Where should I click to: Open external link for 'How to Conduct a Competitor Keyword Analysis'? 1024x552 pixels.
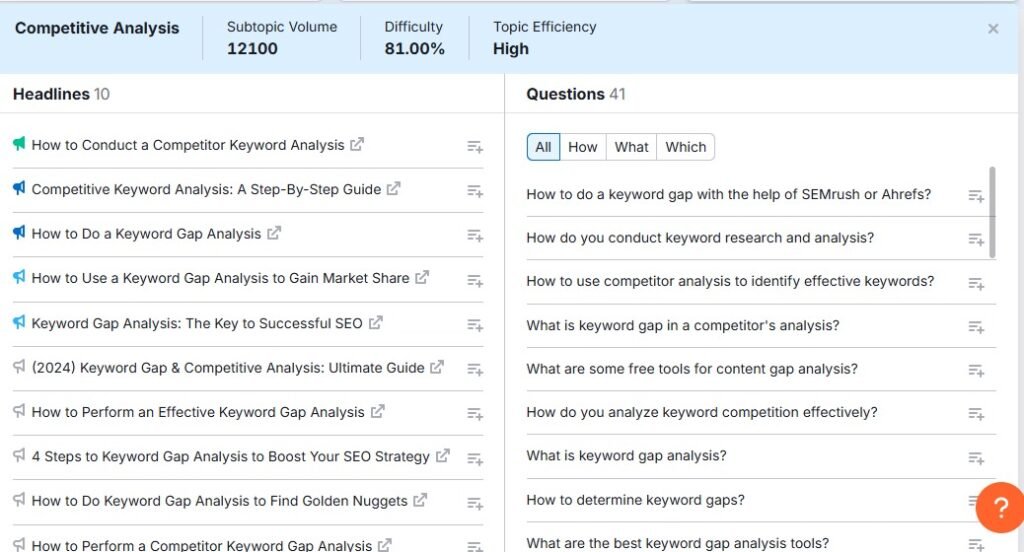tap(357, 144)
